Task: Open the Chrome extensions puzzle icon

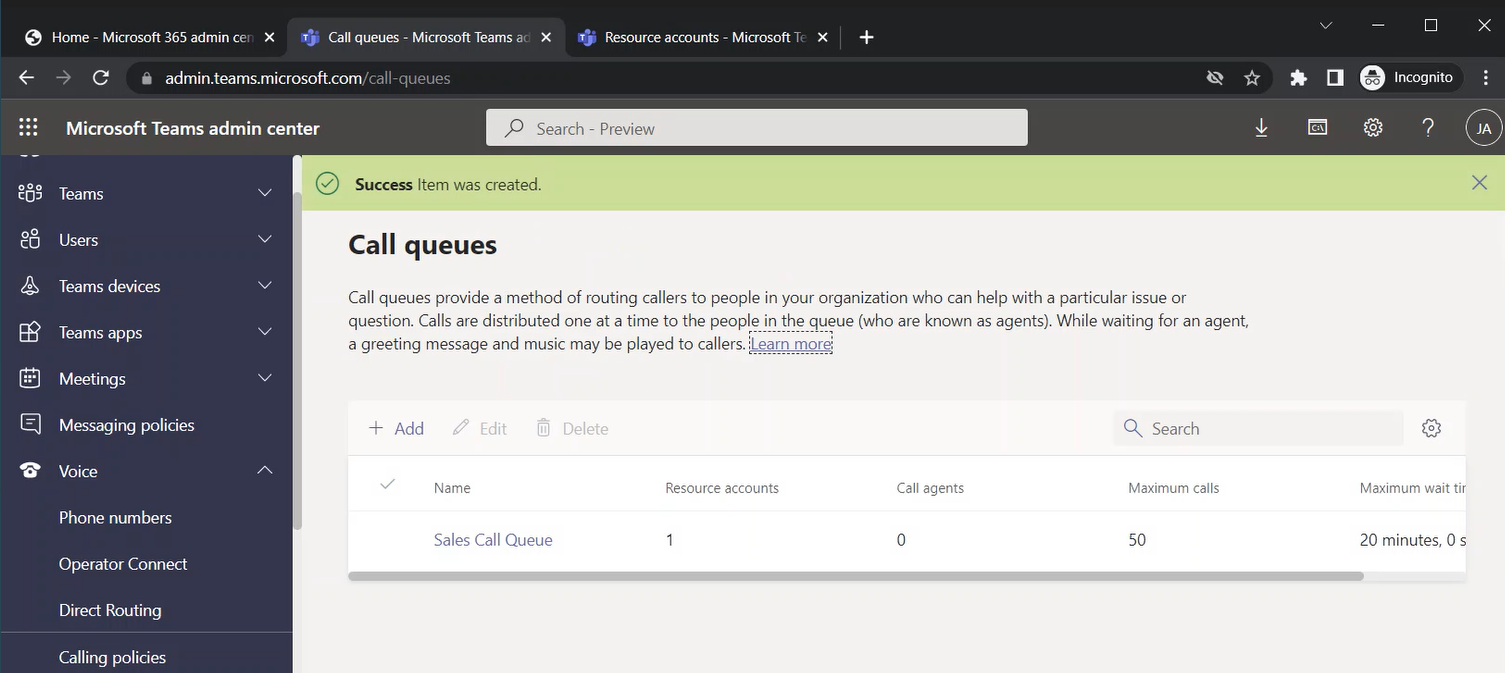Action: [1298, 78]
